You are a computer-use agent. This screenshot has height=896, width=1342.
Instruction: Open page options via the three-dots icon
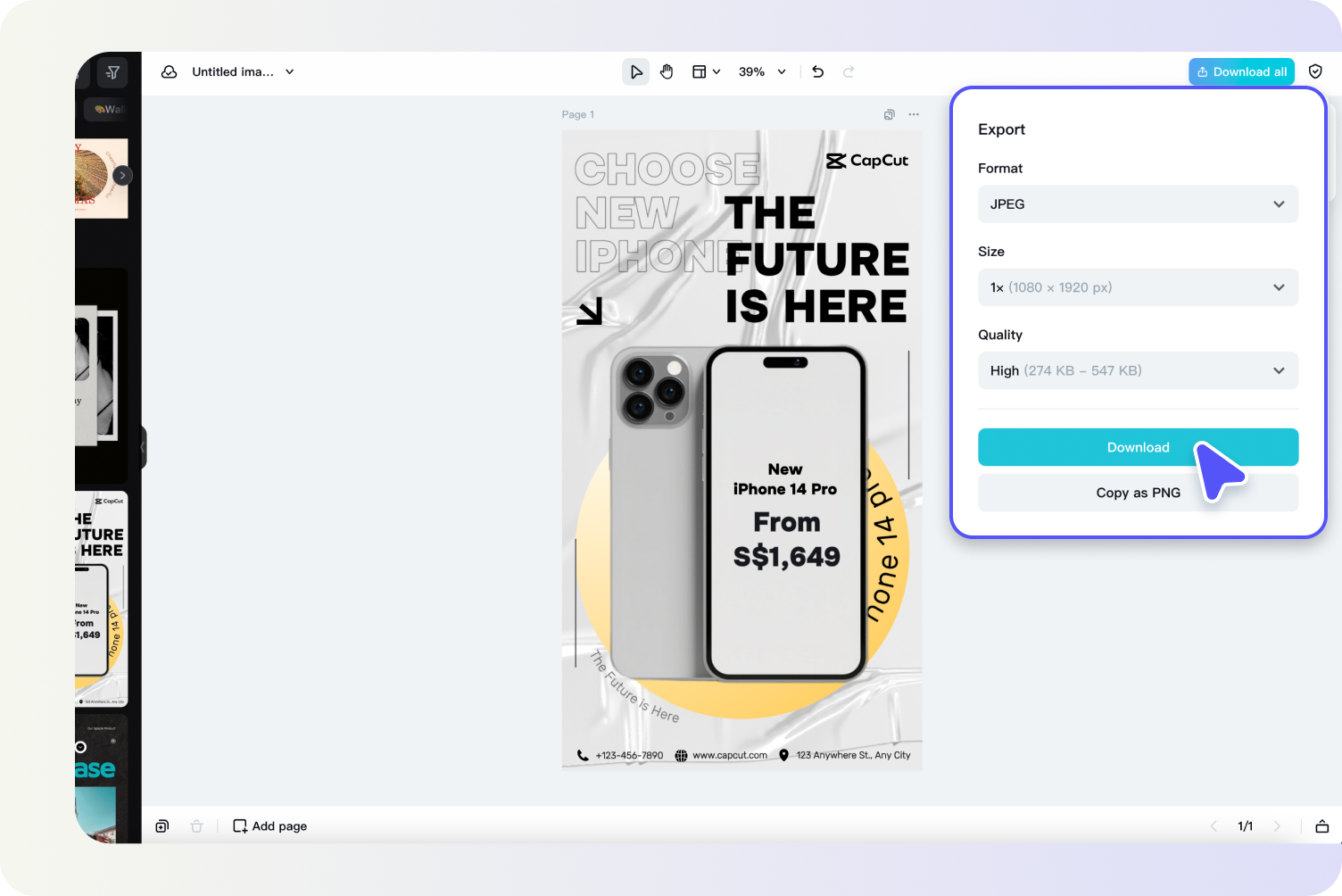tap(914, 114)
